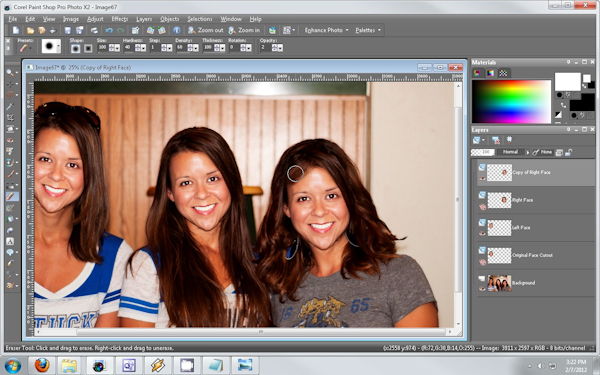The image size is (600, 375).
Task: Click the Print icon in toolbar
Action: click(x=94, y=30)
